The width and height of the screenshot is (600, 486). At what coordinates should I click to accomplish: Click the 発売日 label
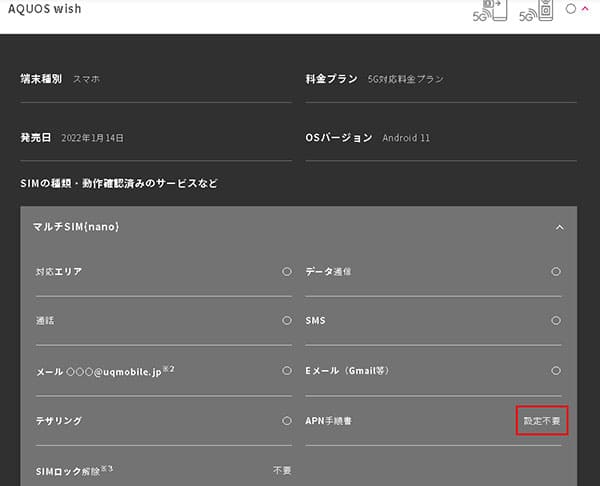(x=36, y=137)
